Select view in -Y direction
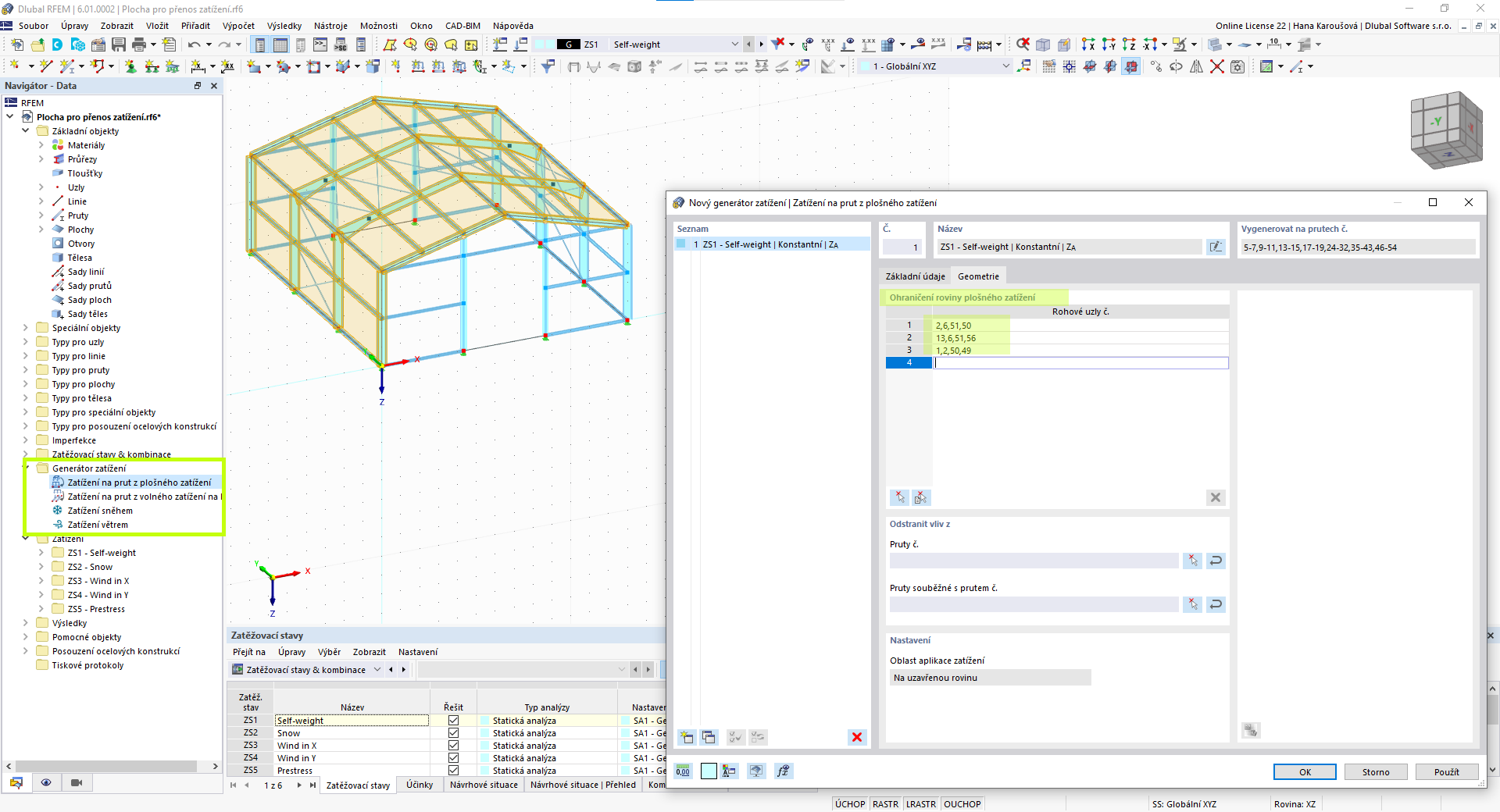The height and width of the screenshot is (812, 1500). tap(1109, 45)
